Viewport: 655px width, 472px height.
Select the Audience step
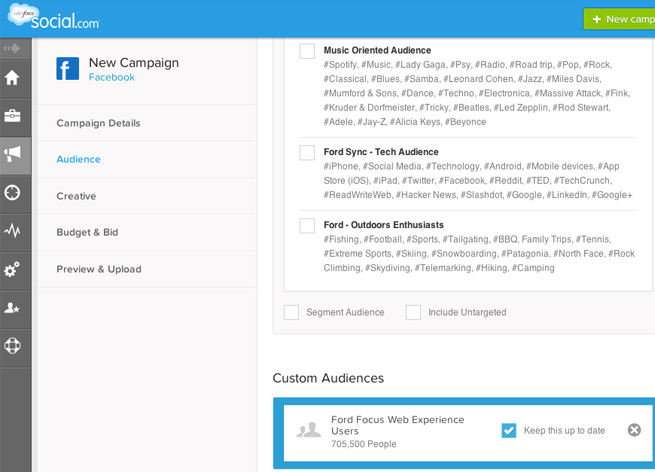(147, 160)
